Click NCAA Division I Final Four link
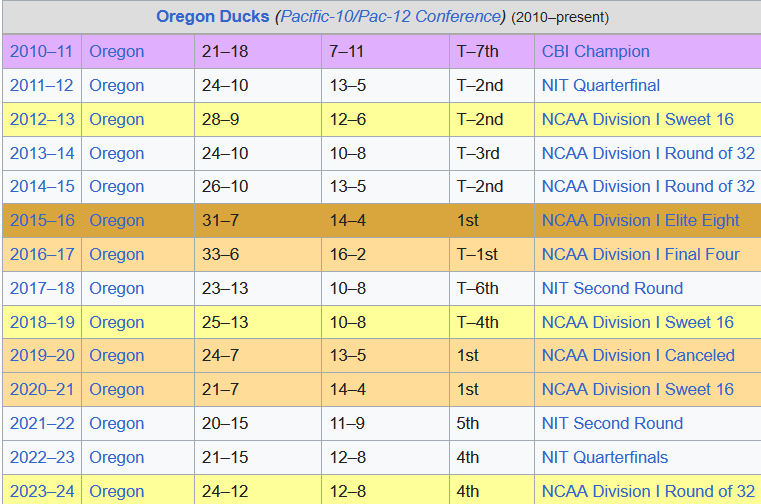The image size is (761, 504). point(641,254)
